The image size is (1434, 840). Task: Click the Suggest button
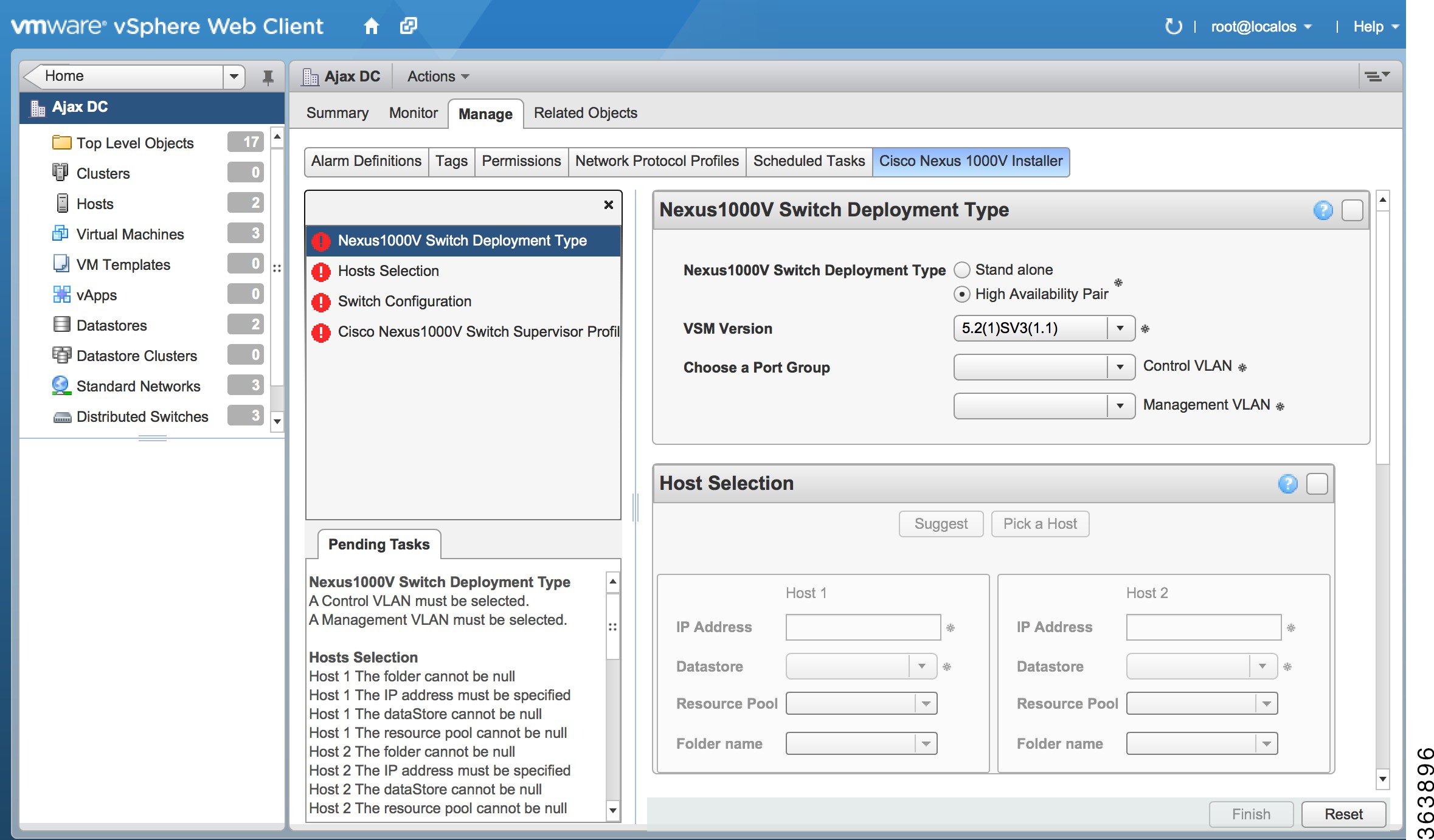pos(940,523)
